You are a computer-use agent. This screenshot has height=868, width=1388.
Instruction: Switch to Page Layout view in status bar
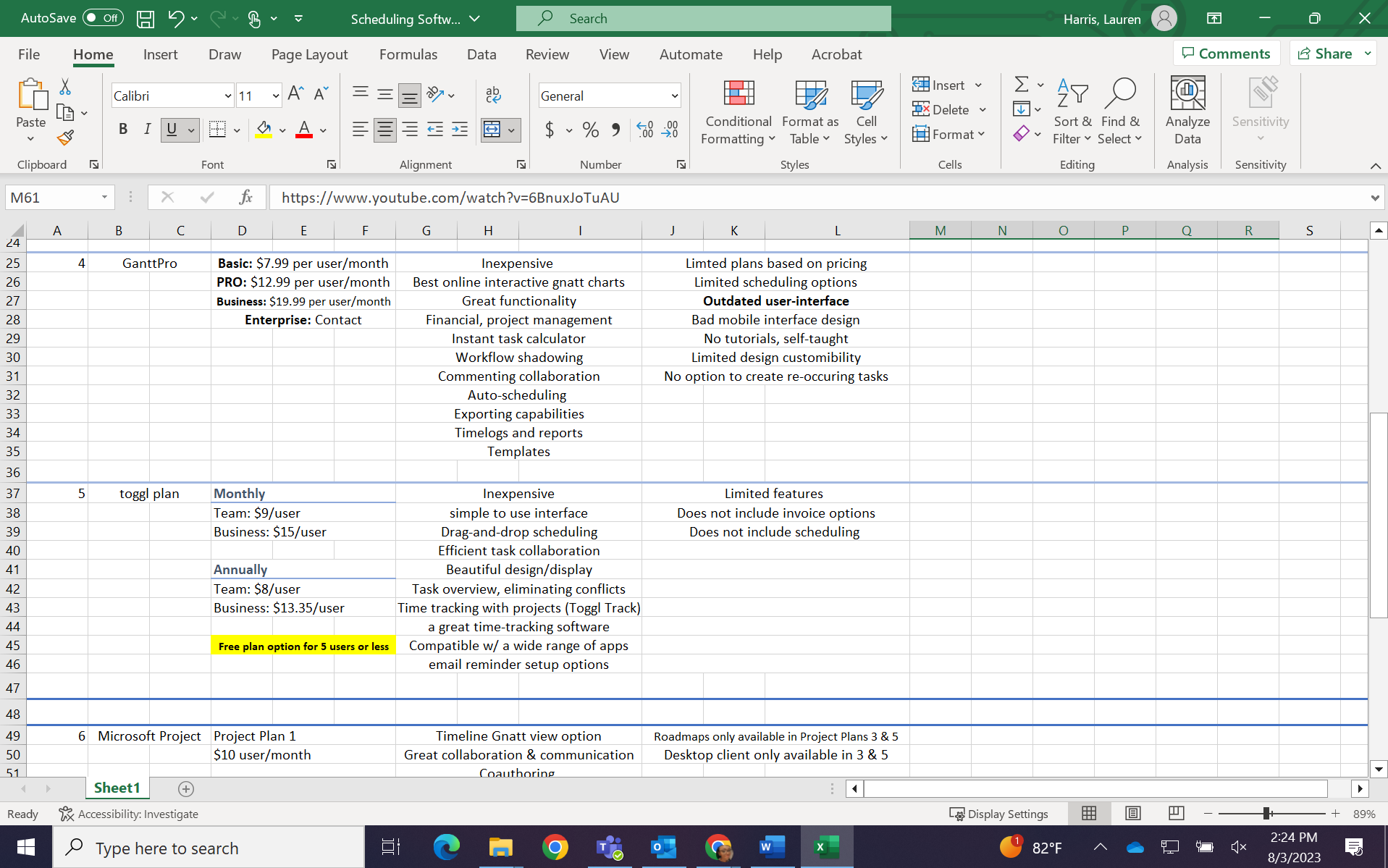(1133, 814)
